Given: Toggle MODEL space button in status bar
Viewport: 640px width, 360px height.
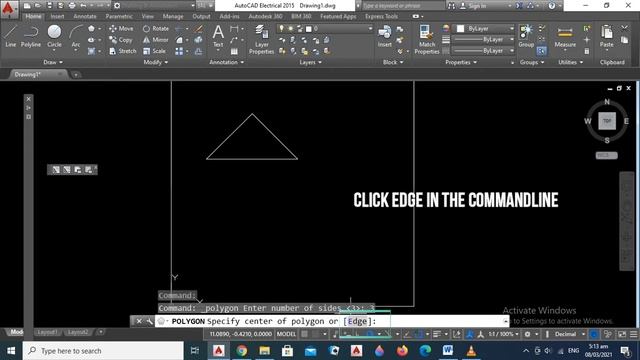Looking at the screenshot, I should tap(286, 334).
